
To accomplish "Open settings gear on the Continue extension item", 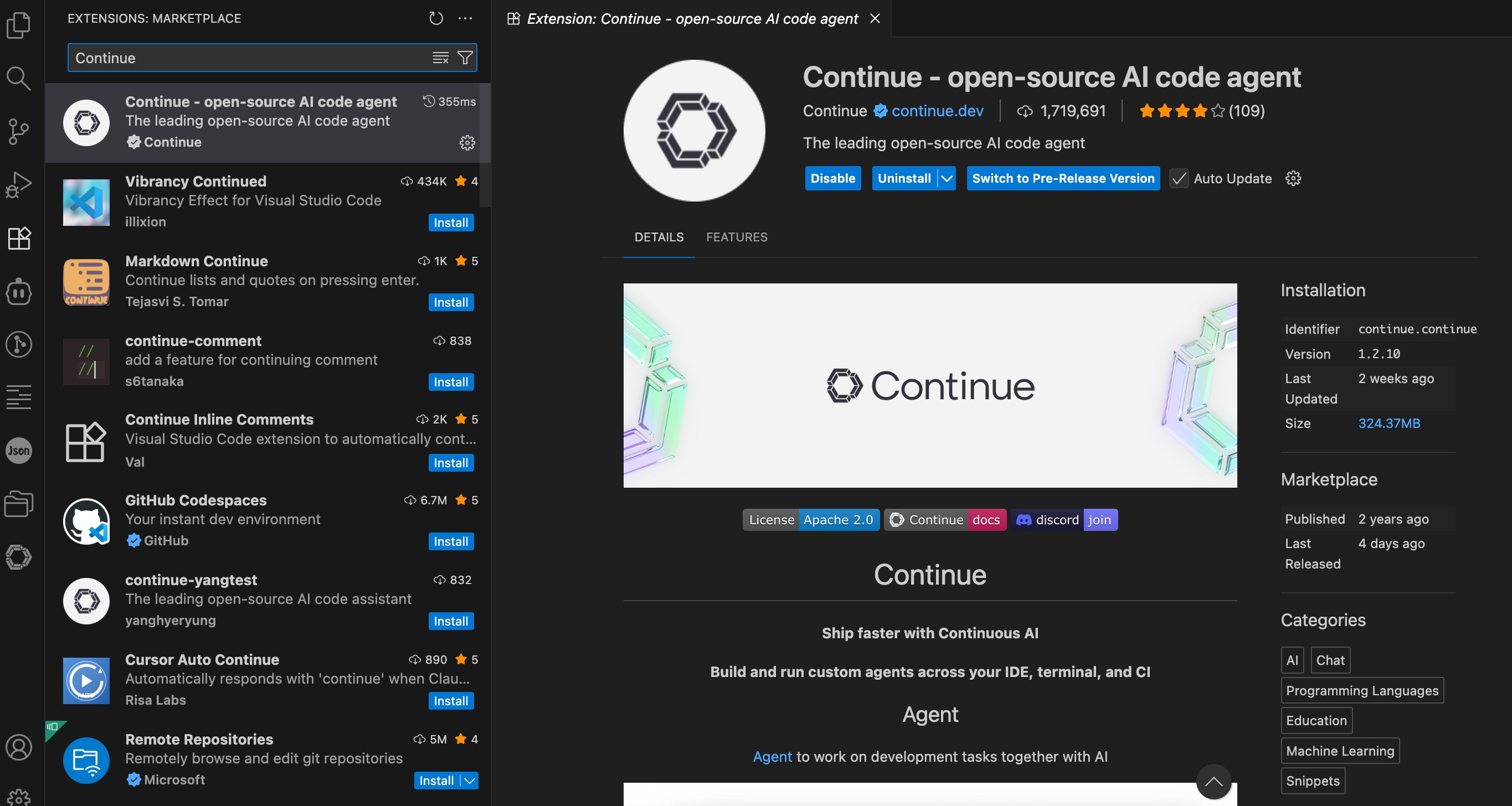I will (x=467, y=143).
